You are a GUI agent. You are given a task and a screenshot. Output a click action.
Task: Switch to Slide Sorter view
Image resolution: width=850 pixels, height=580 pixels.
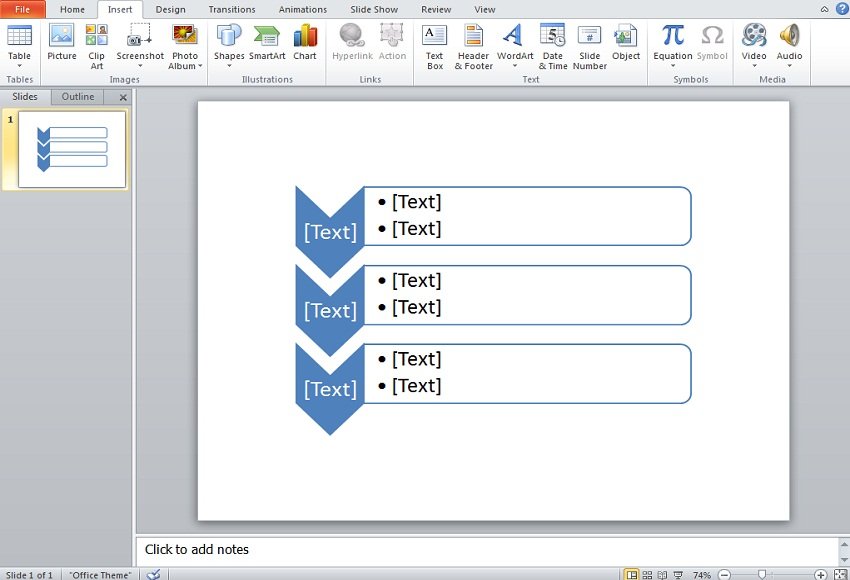[647, 575]
